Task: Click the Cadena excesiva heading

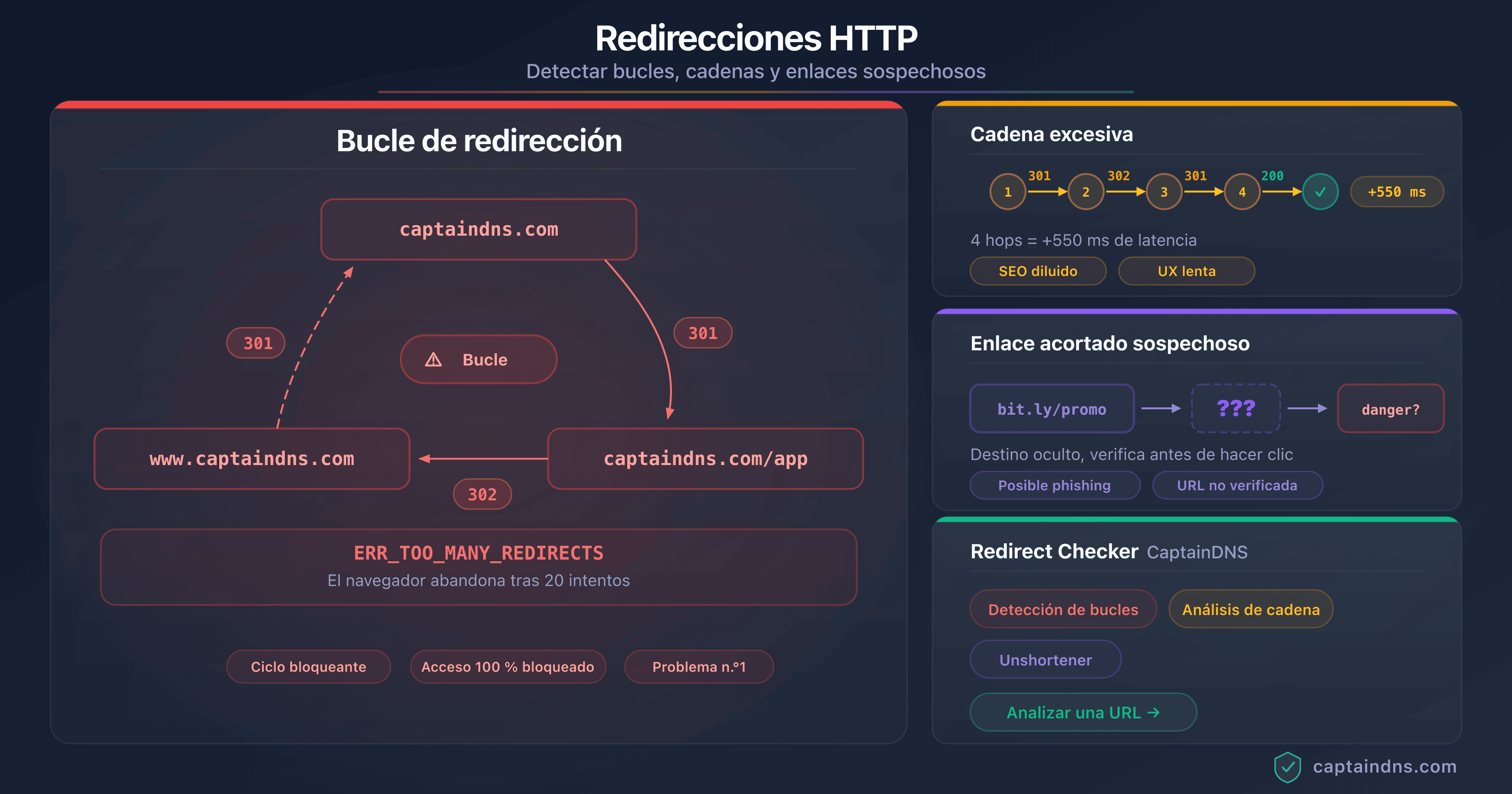Action: [1051, 134]
